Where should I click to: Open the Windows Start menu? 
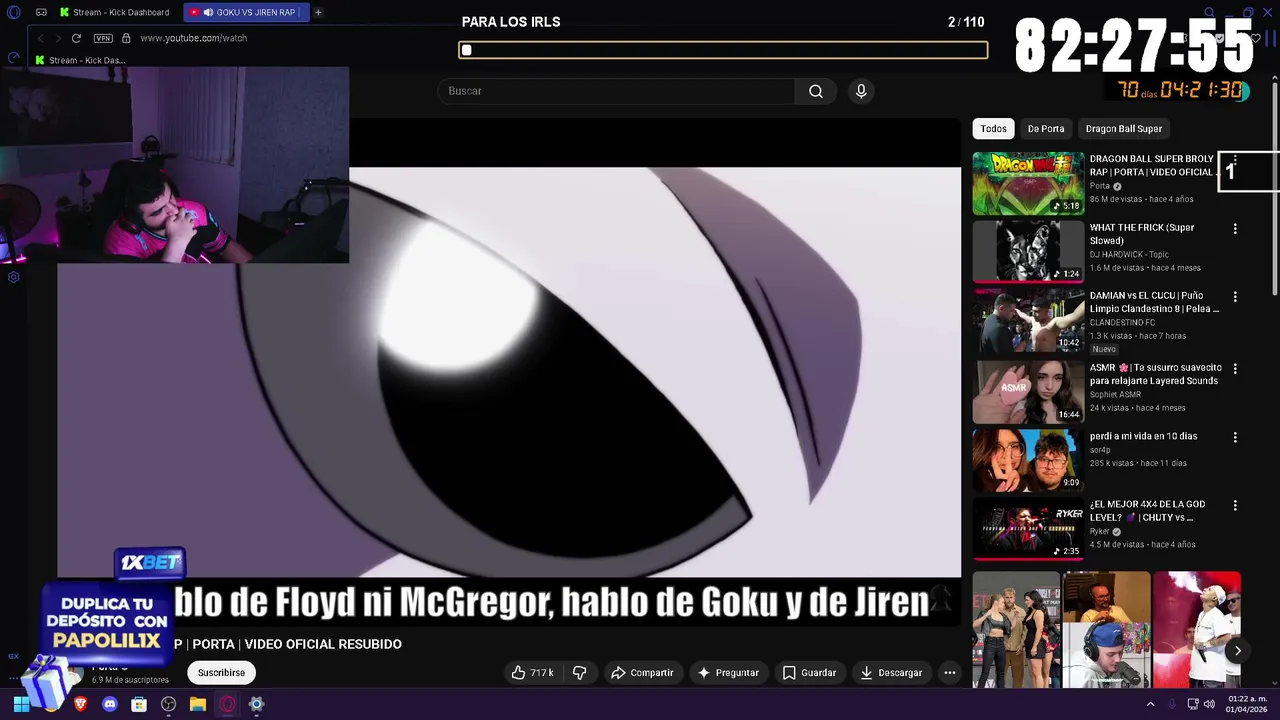coord(21,704)
